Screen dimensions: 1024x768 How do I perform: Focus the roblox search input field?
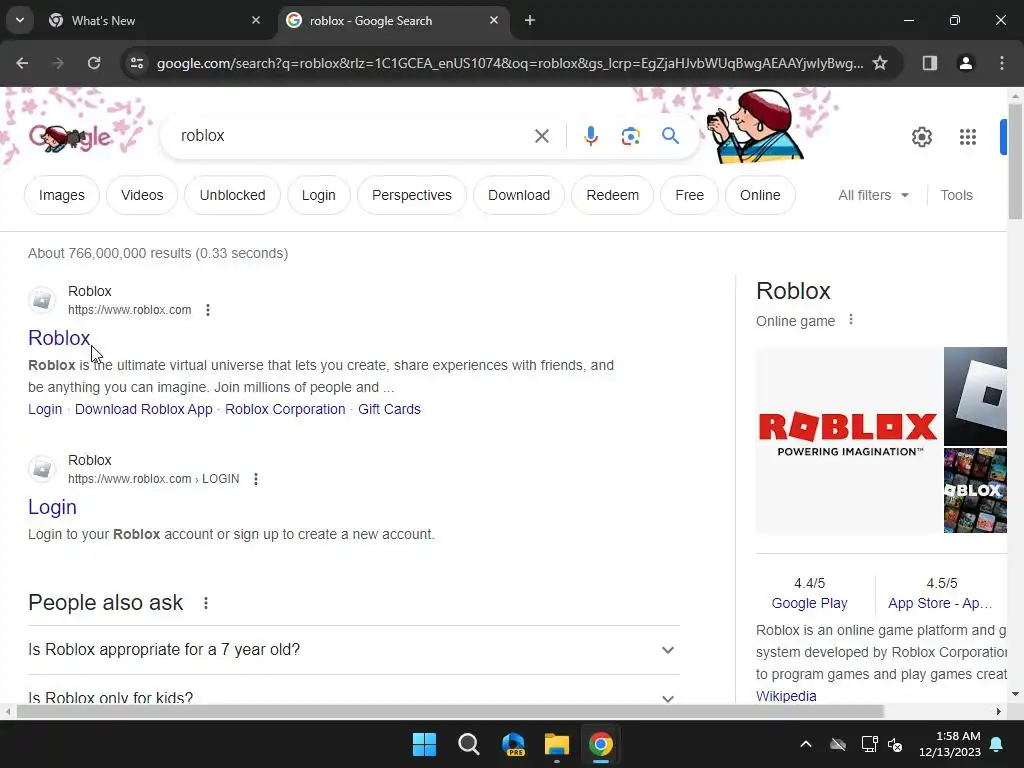pos(353,136)
